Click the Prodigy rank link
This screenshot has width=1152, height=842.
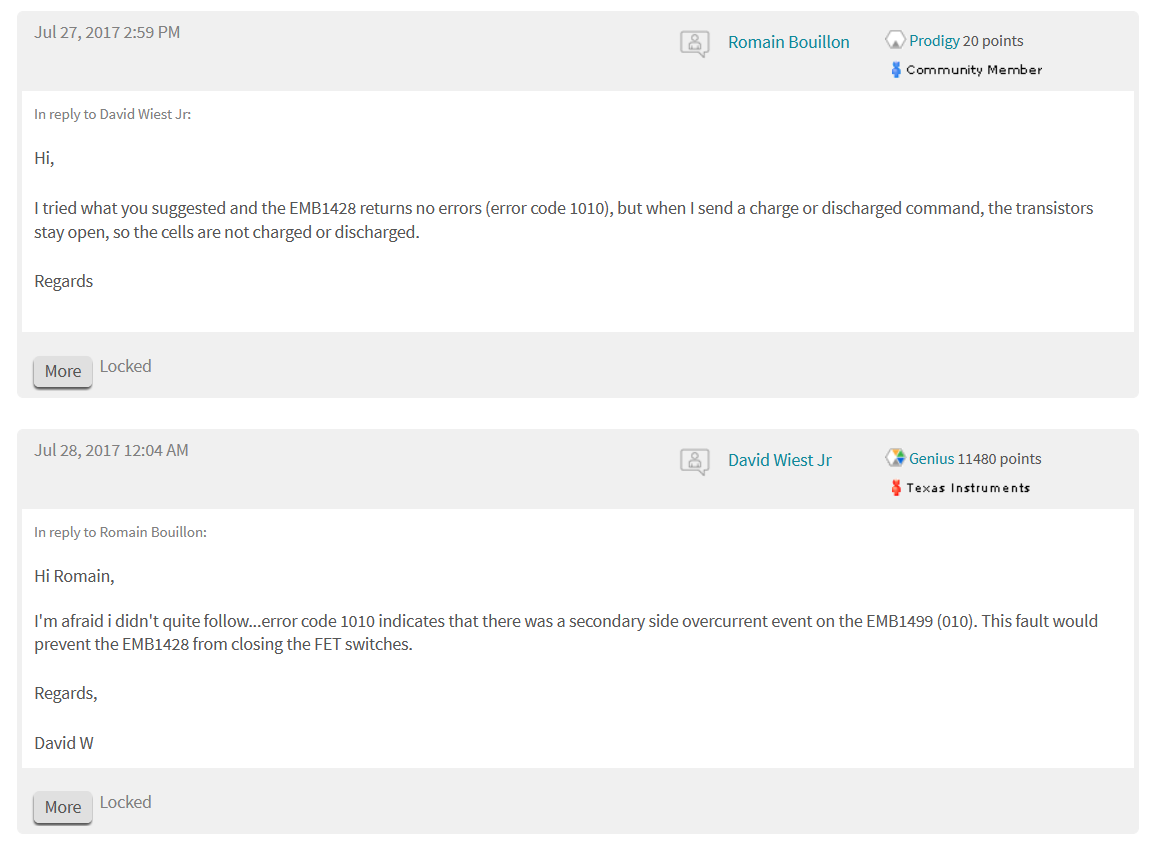(x=934, y=41)
